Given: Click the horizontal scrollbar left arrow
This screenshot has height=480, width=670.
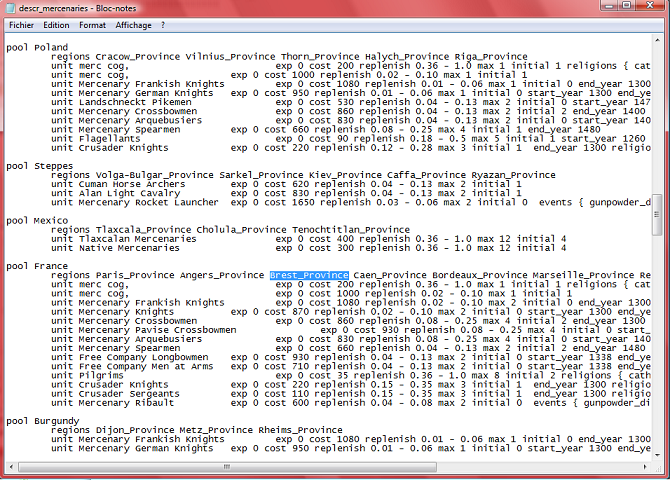Looking at the screenshot, I should click(11, 467).
